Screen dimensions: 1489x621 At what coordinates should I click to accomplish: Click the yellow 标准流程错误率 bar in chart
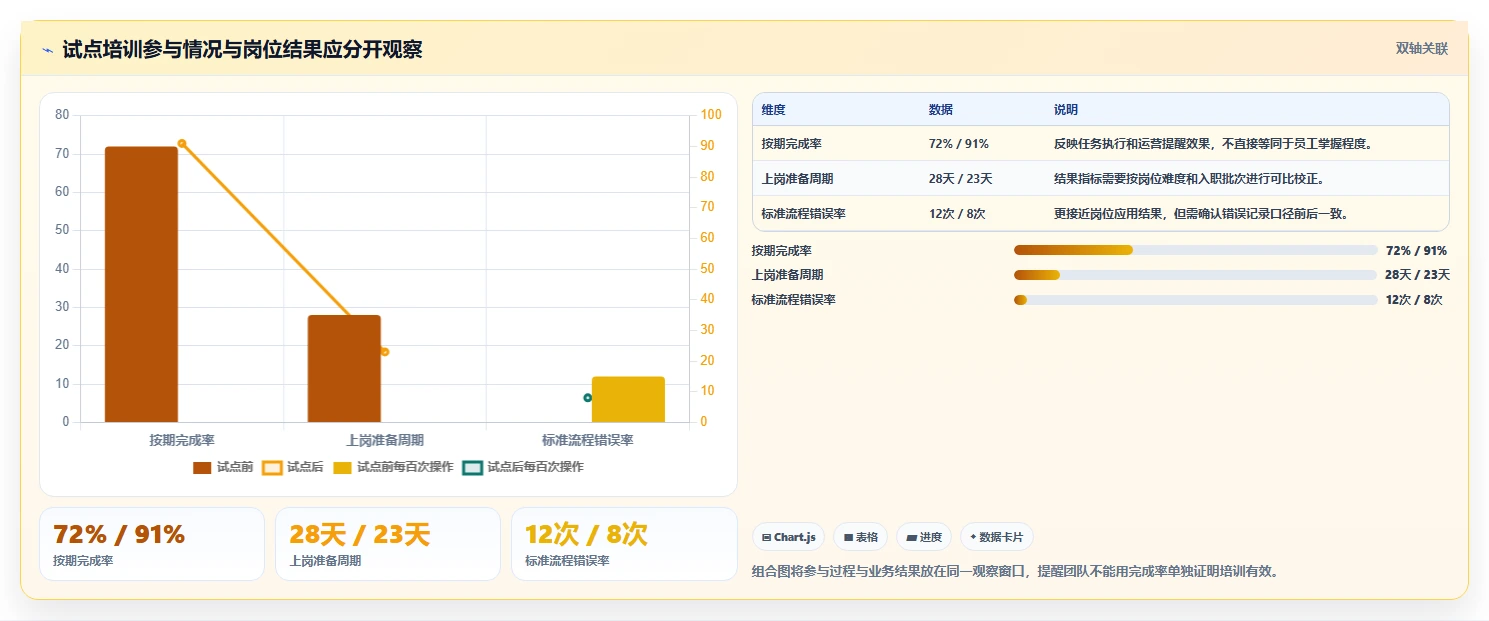(x=628, y=399)
